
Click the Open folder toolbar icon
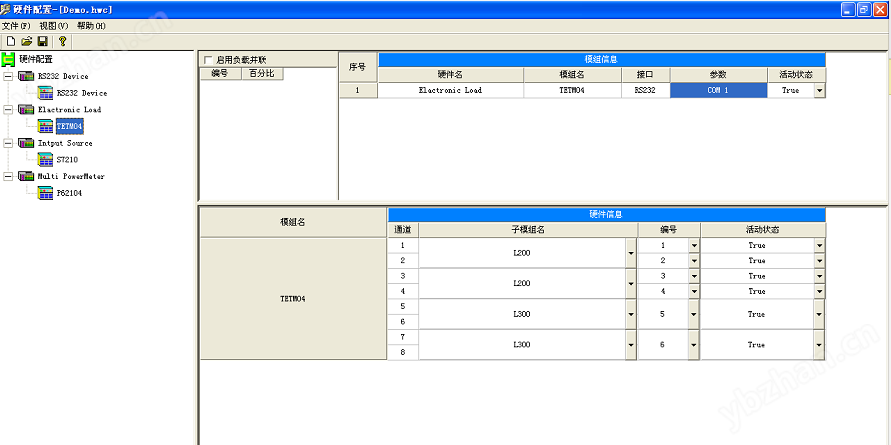tap(27, 41)
